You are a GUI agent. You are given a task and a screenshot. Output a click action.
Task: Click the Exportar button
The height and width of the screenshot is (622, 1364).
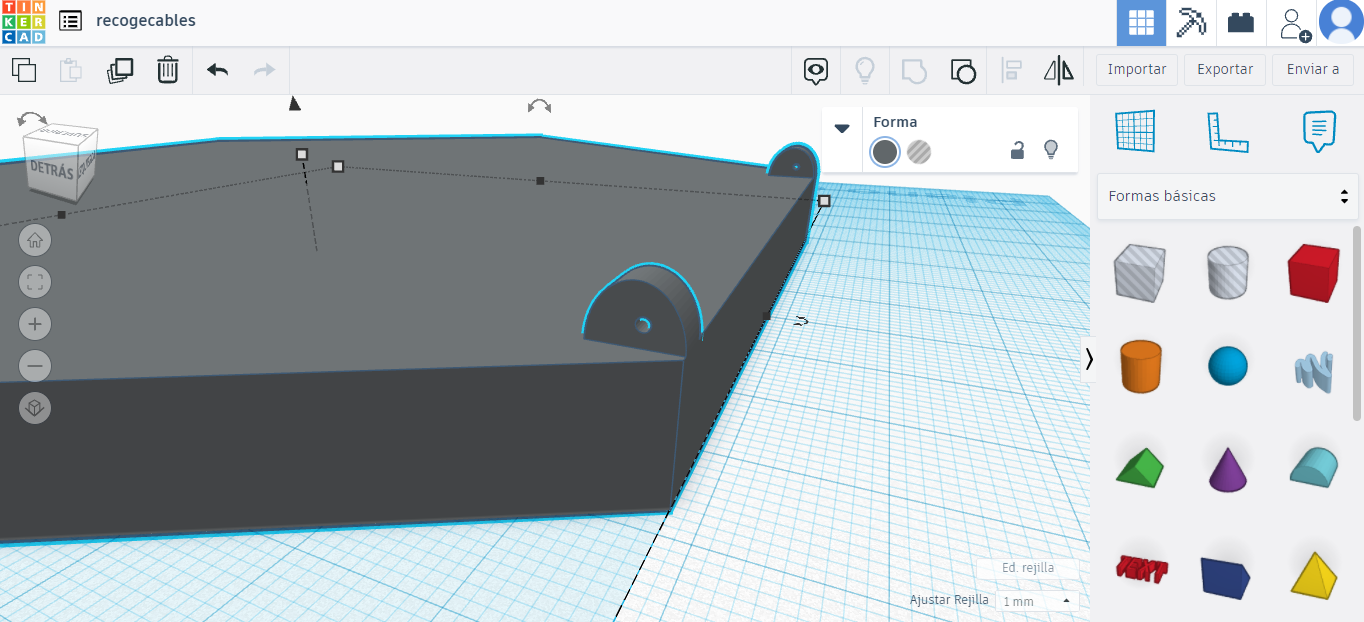[x=1225, y=70]
